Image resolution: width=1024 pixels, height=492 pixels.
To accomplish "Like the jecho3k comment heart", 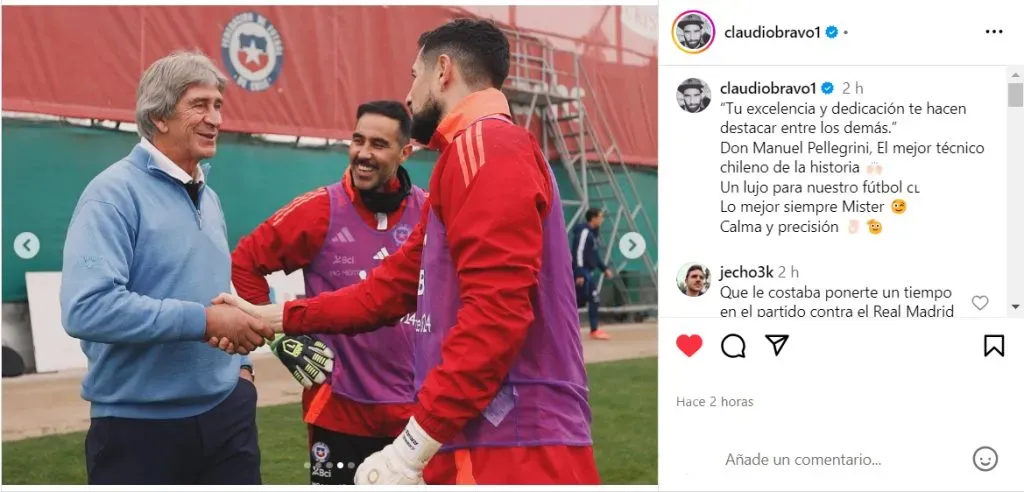I will coord(980,303).
